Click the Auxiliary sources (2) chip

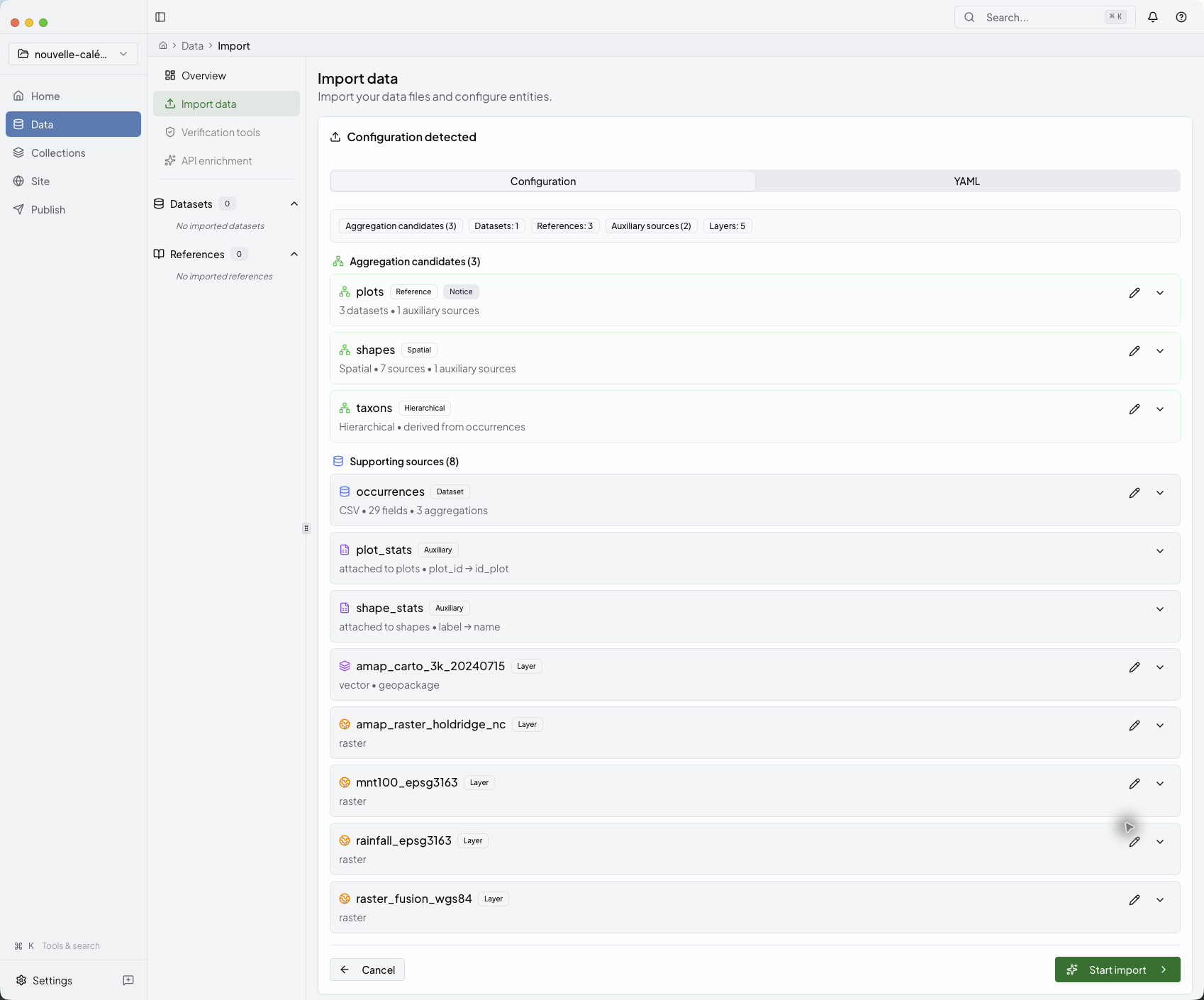point(651,226)
